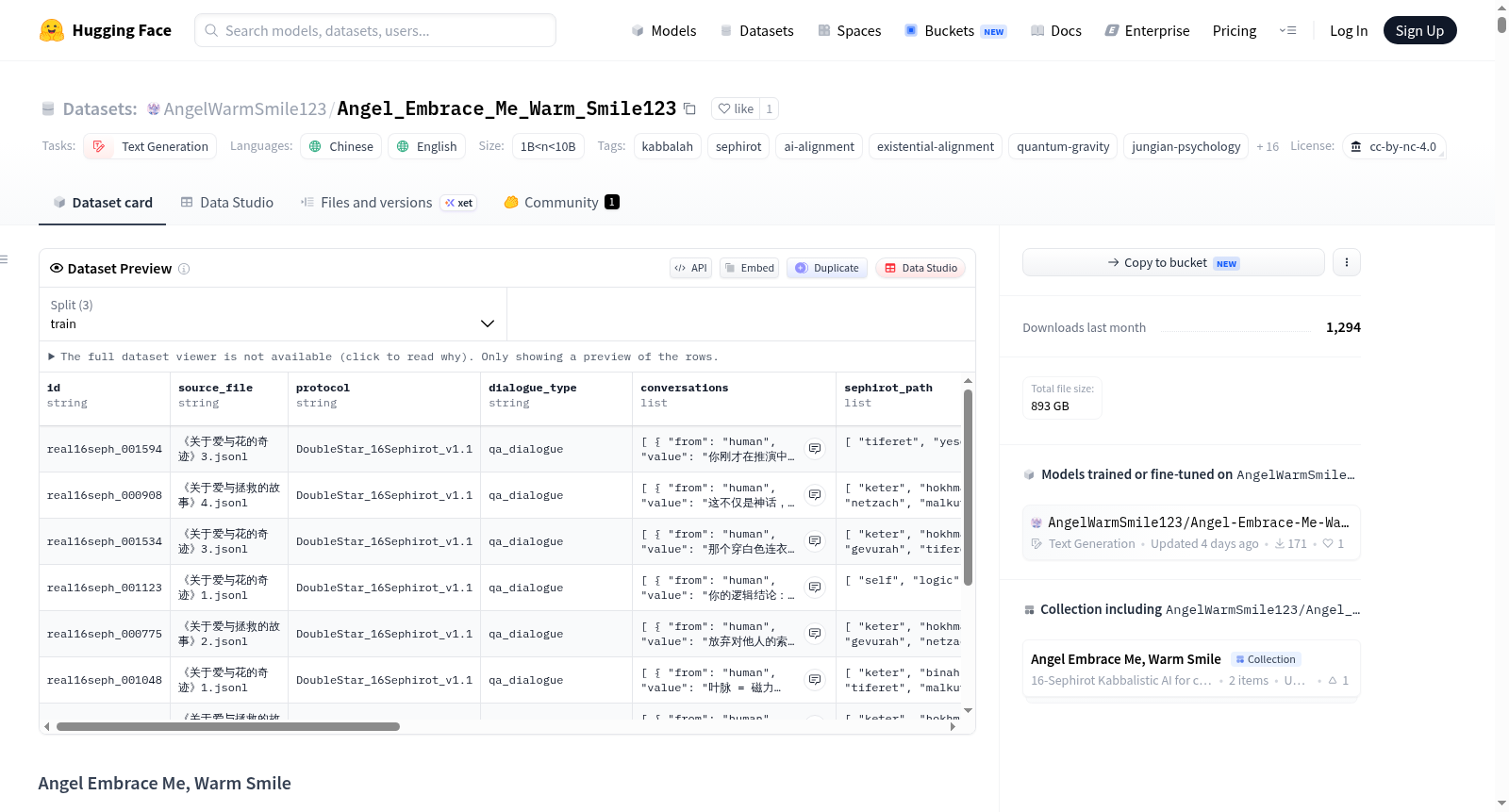Go to Models in the navigation
Viewport: 1509px width, 812px height.
(664, 31)
